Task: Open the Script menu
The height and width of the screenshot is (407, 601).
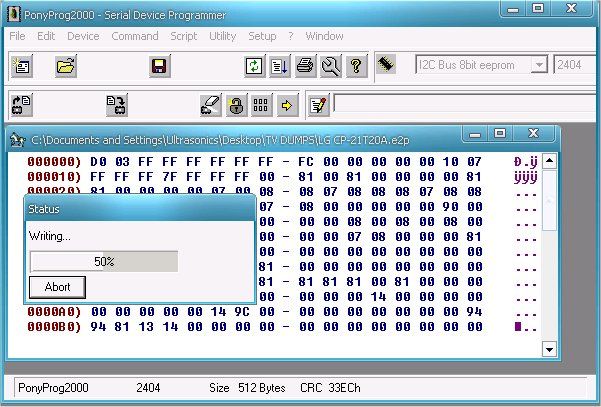Action: pos(184,36)
